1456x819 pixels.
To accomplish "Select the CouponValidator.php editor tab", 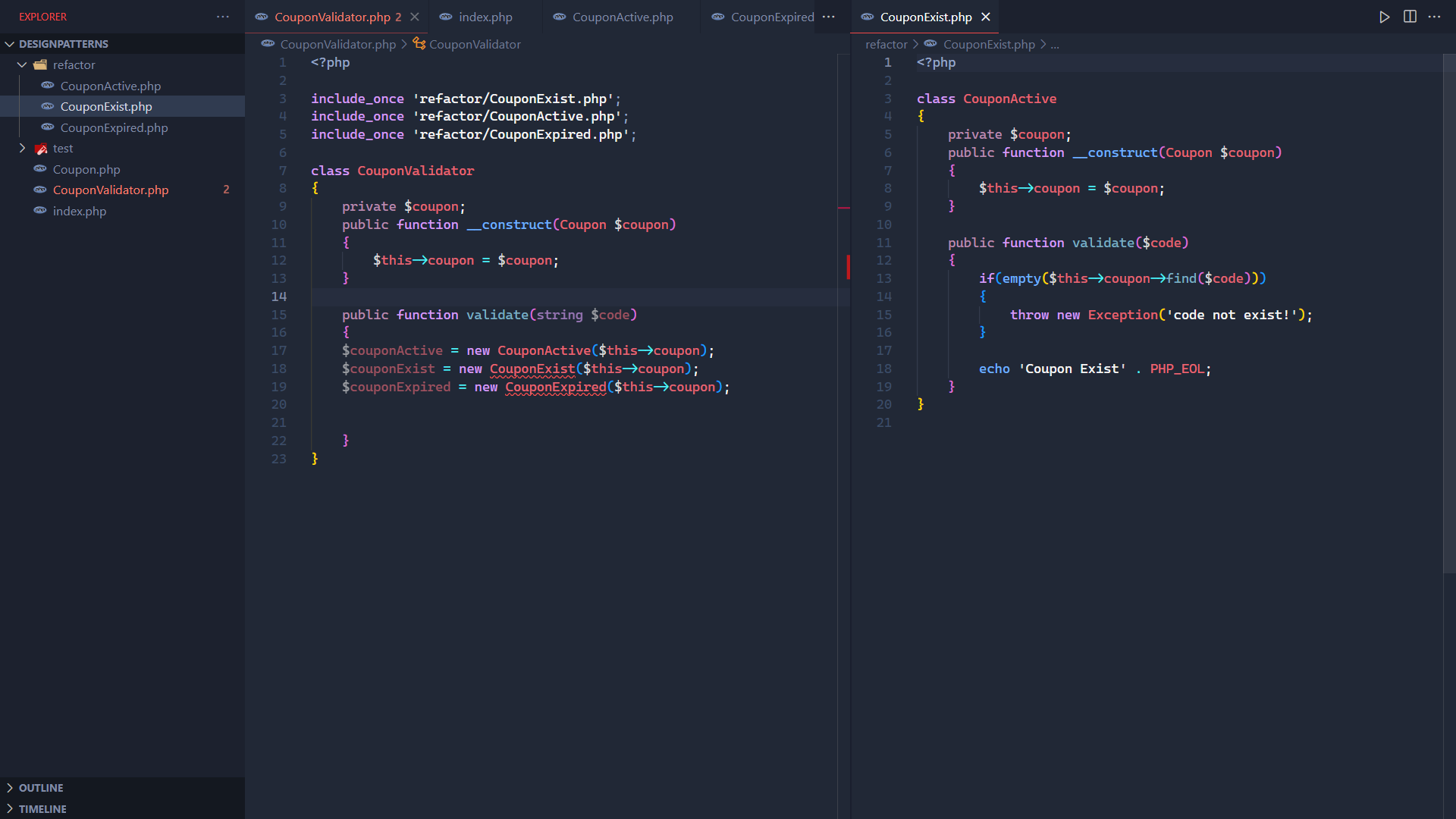I will pos(337,17).
